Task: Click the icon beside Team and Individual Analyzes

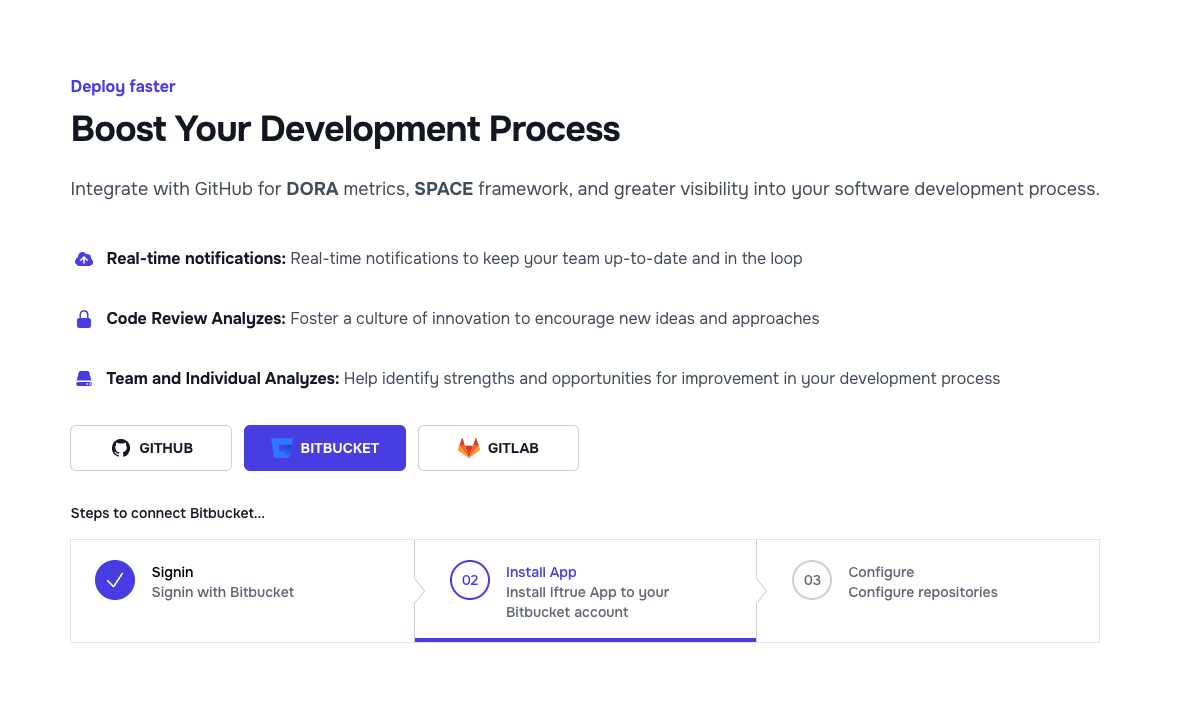Action: pos(84,379)
